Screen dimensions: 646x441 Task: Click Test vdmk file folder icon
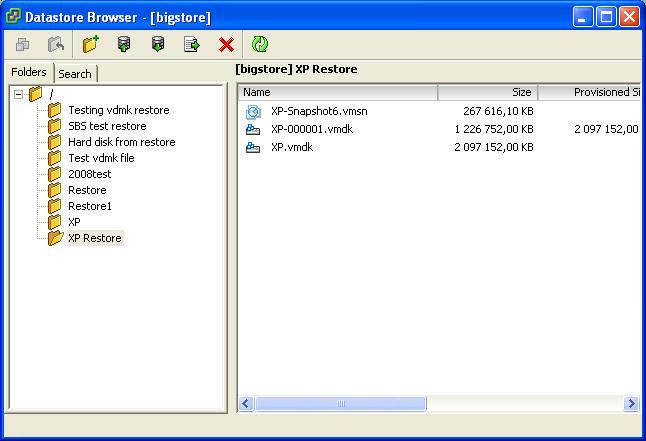(x=54, y=158)
